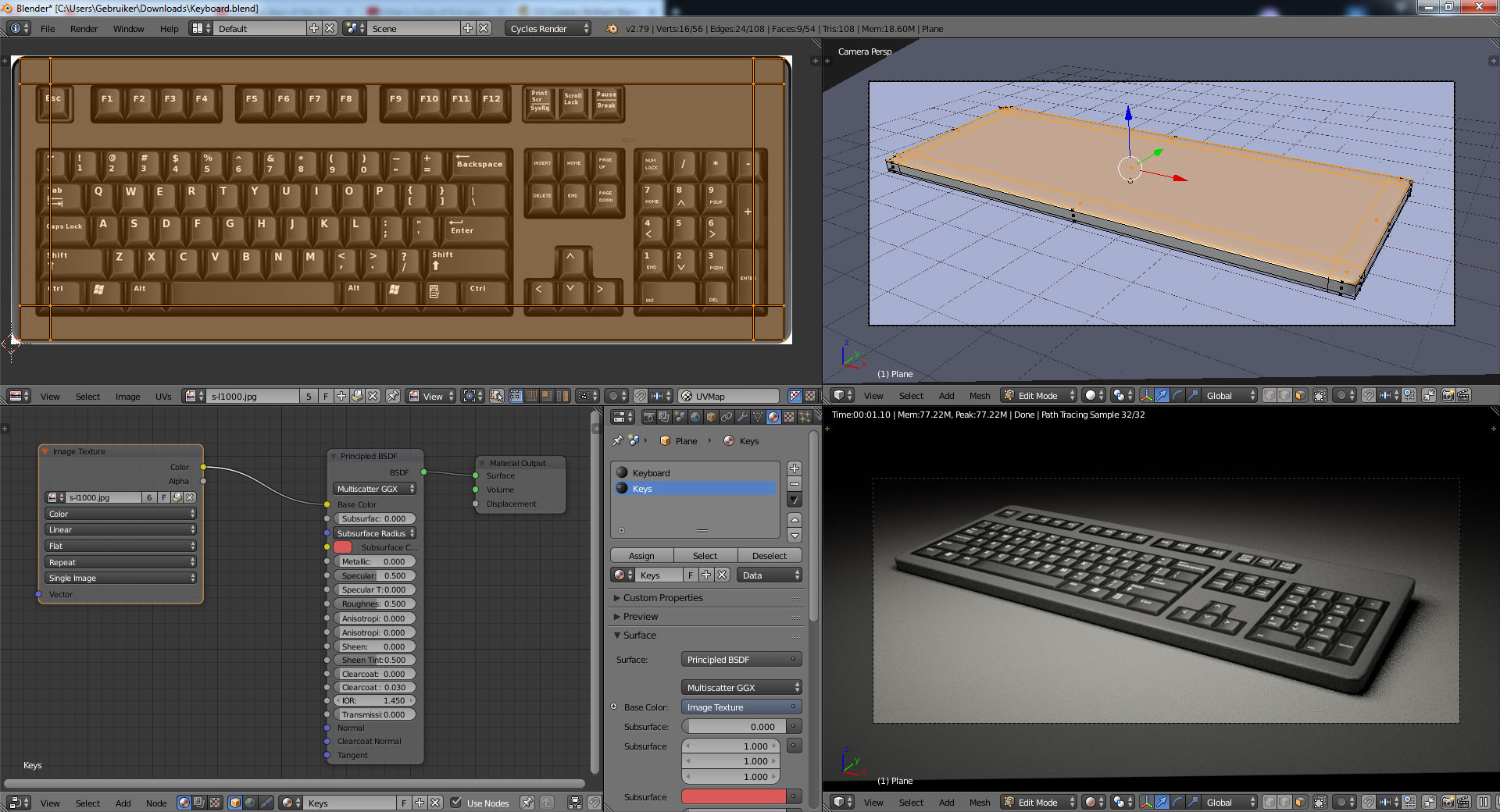Toggle the Use Nodes checkbox in node editor
Screen dimensions: 1500x812
[x=456, y=803]
